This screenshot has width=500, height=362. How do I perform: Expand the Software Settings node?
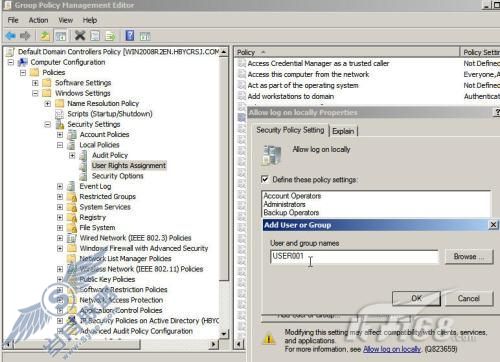[35, 83]
